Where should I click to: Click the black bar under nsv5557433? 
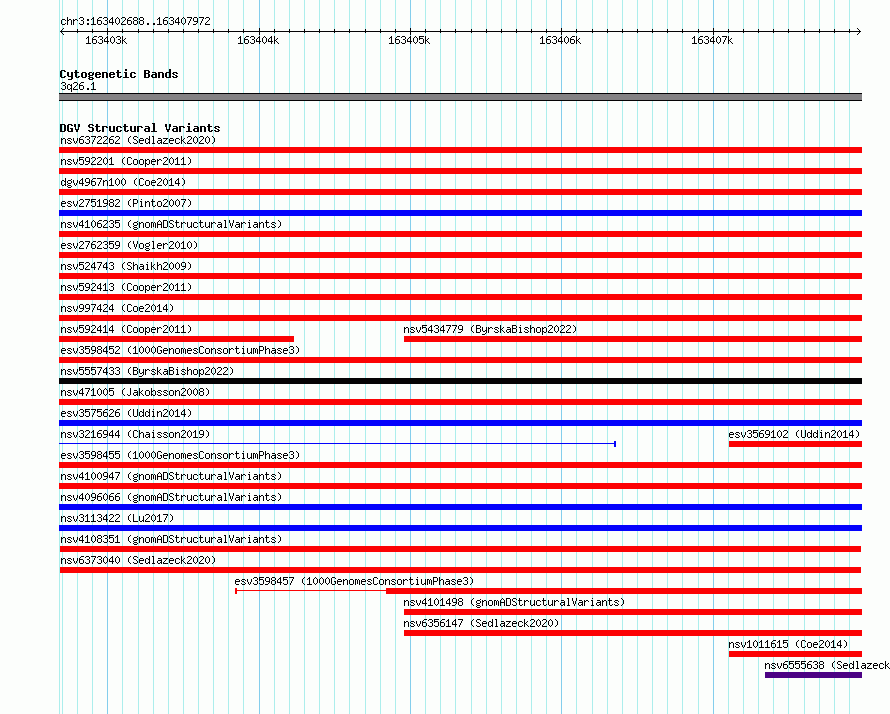coord(460,381)
